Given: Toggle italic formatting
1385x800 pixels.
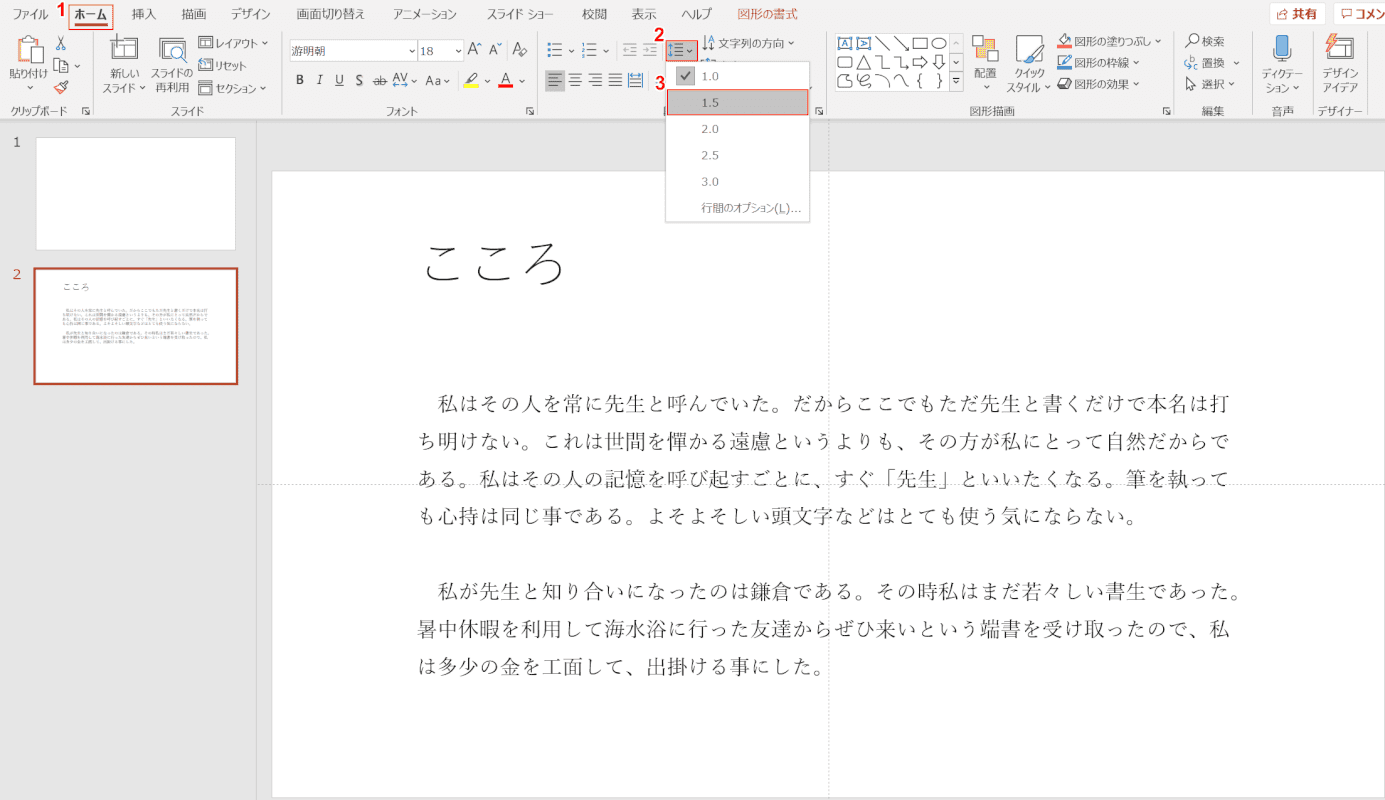Looking at the screenshot, I should (320, 80).
